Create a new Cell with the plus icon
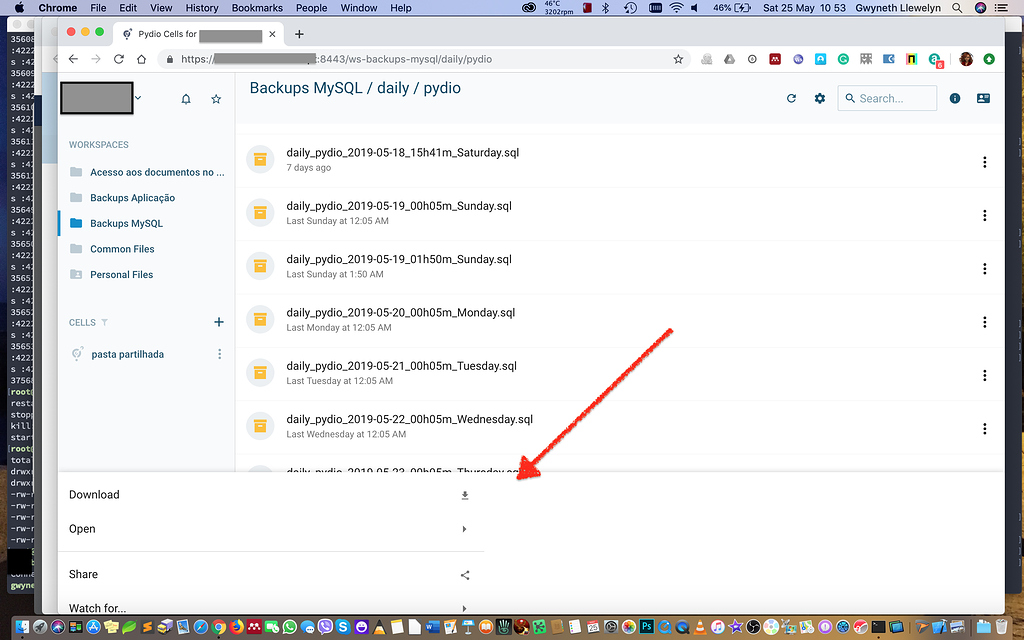This screenshot has height=640, width=1024. coord(219,322)
